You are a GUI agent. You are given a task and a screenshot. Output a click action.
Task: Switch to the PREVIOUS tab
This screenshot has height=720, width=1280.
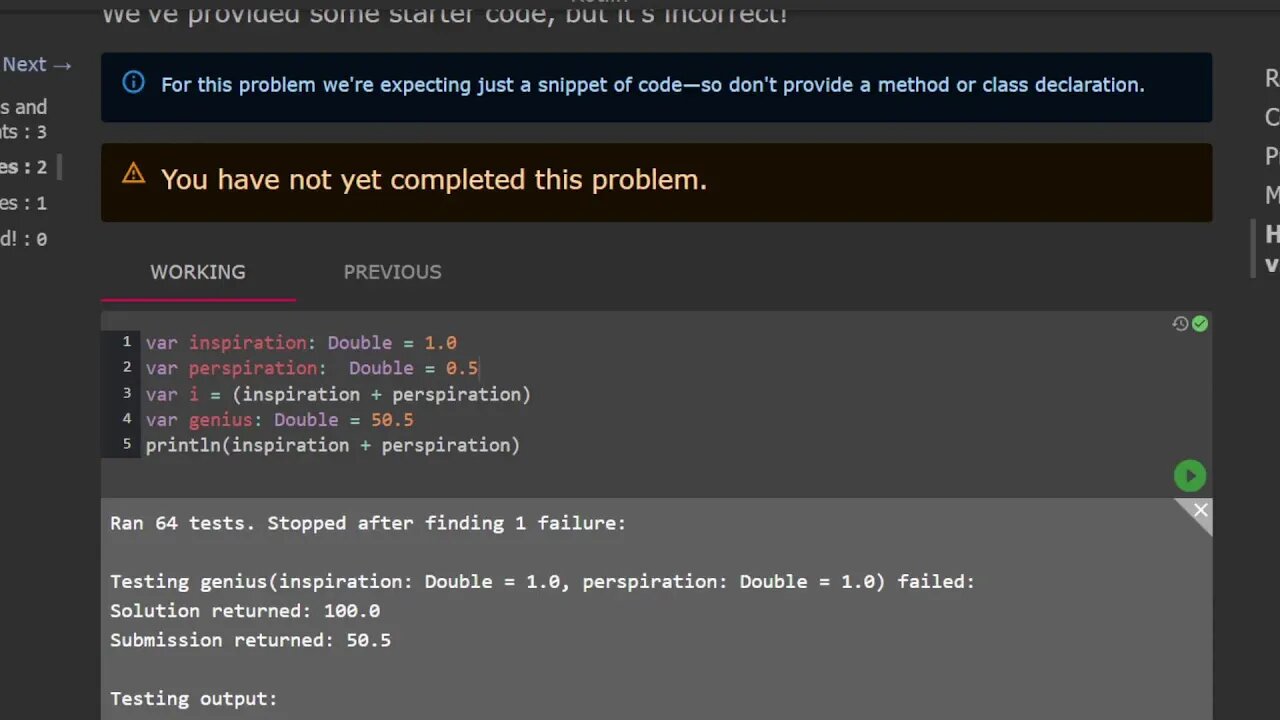(392, 272)
